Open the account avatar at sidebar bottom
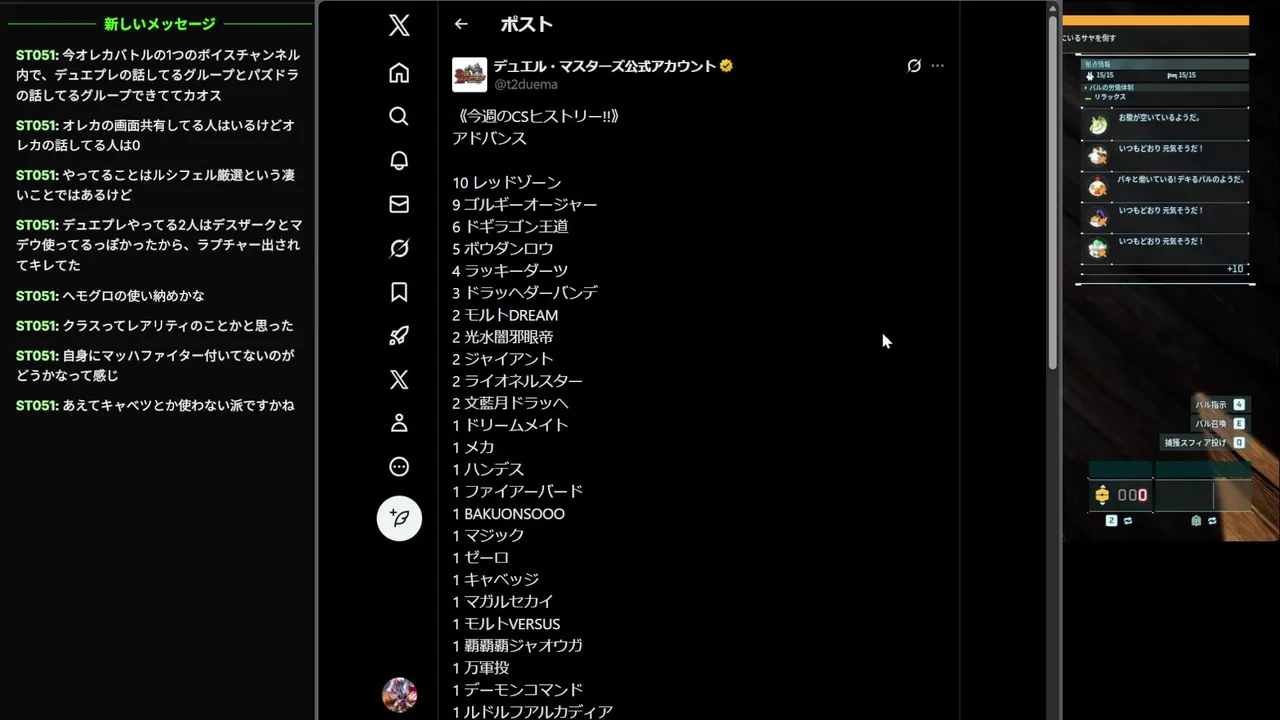The width and height of the screenshot is (1280, 720). (399, 694)
